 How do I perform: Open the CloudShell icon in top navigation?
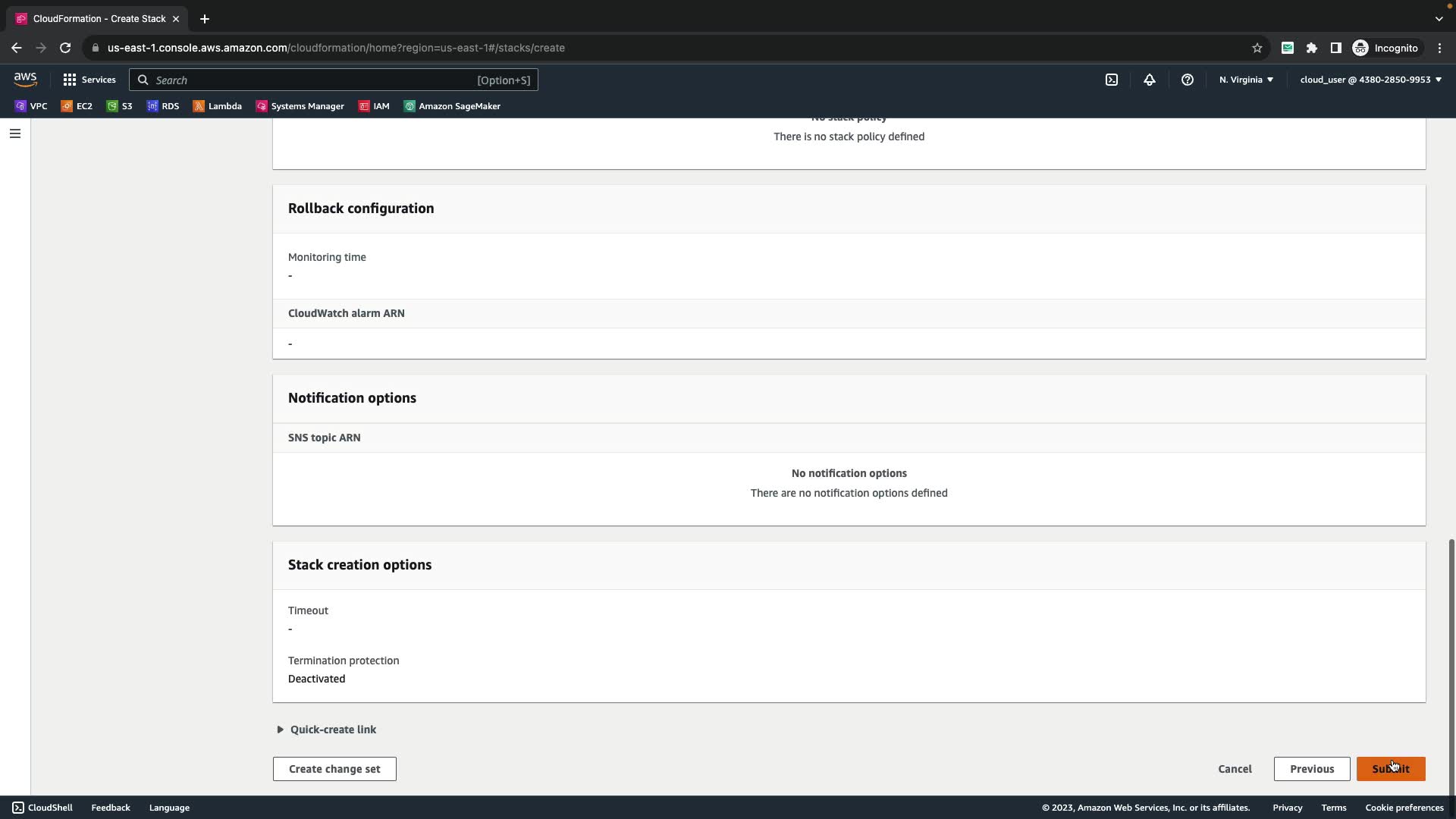click(x=1111, y=80)
